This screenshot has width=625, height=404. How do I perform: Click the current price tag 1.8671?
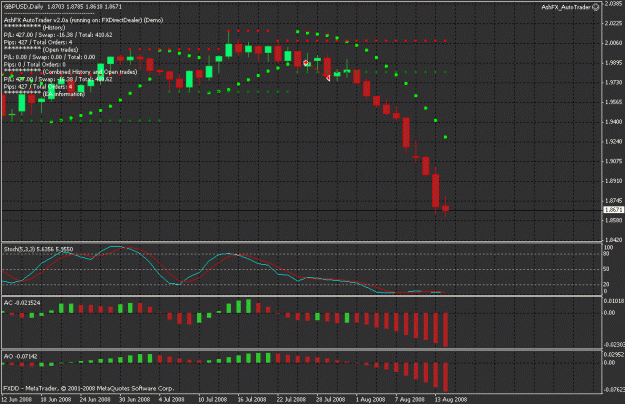coord(613,210)
